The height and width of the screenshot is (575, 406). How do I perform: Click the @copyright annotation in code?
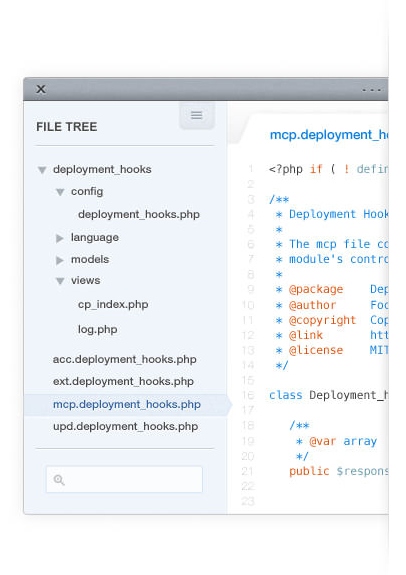pyautogui.click(x=322, y=320)
